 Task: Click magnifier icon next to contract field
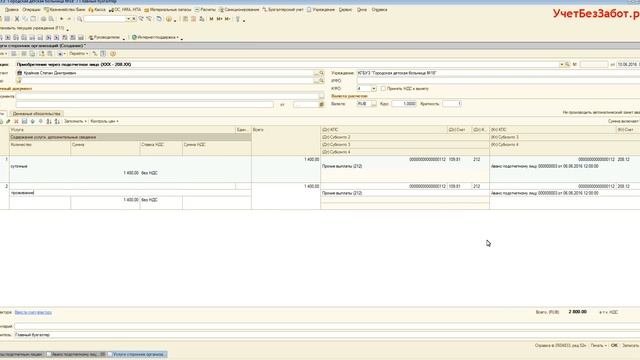point(321,81)
